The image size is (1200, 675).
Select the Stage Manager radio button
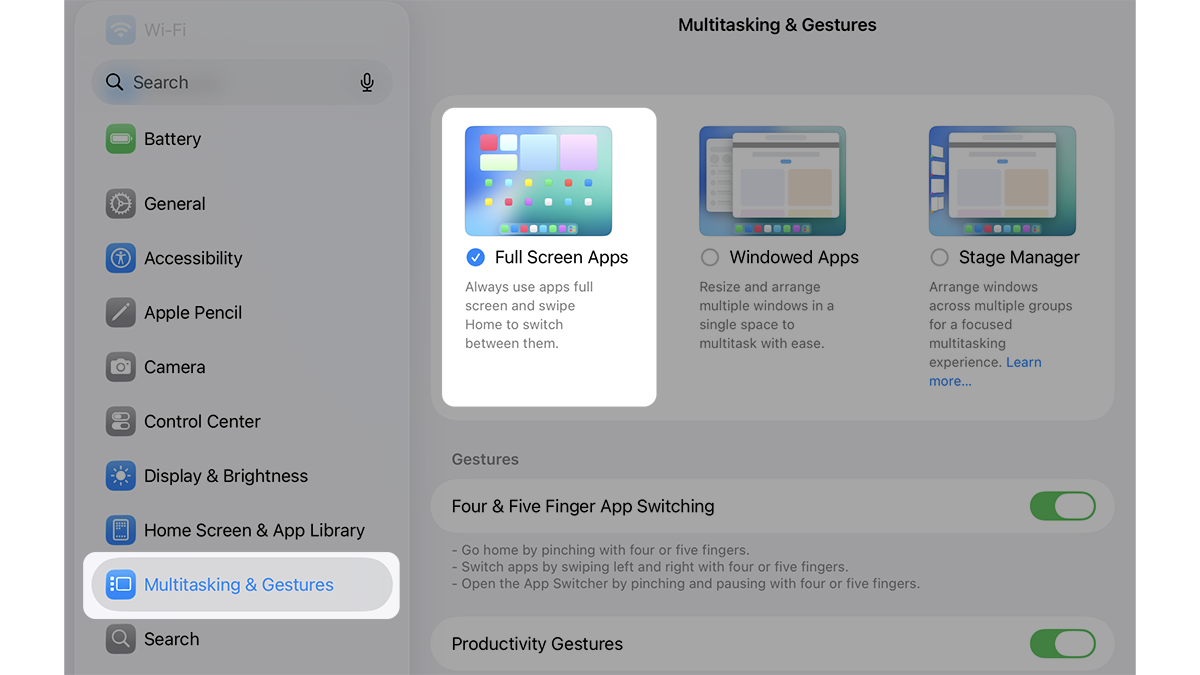click(939, 257)
